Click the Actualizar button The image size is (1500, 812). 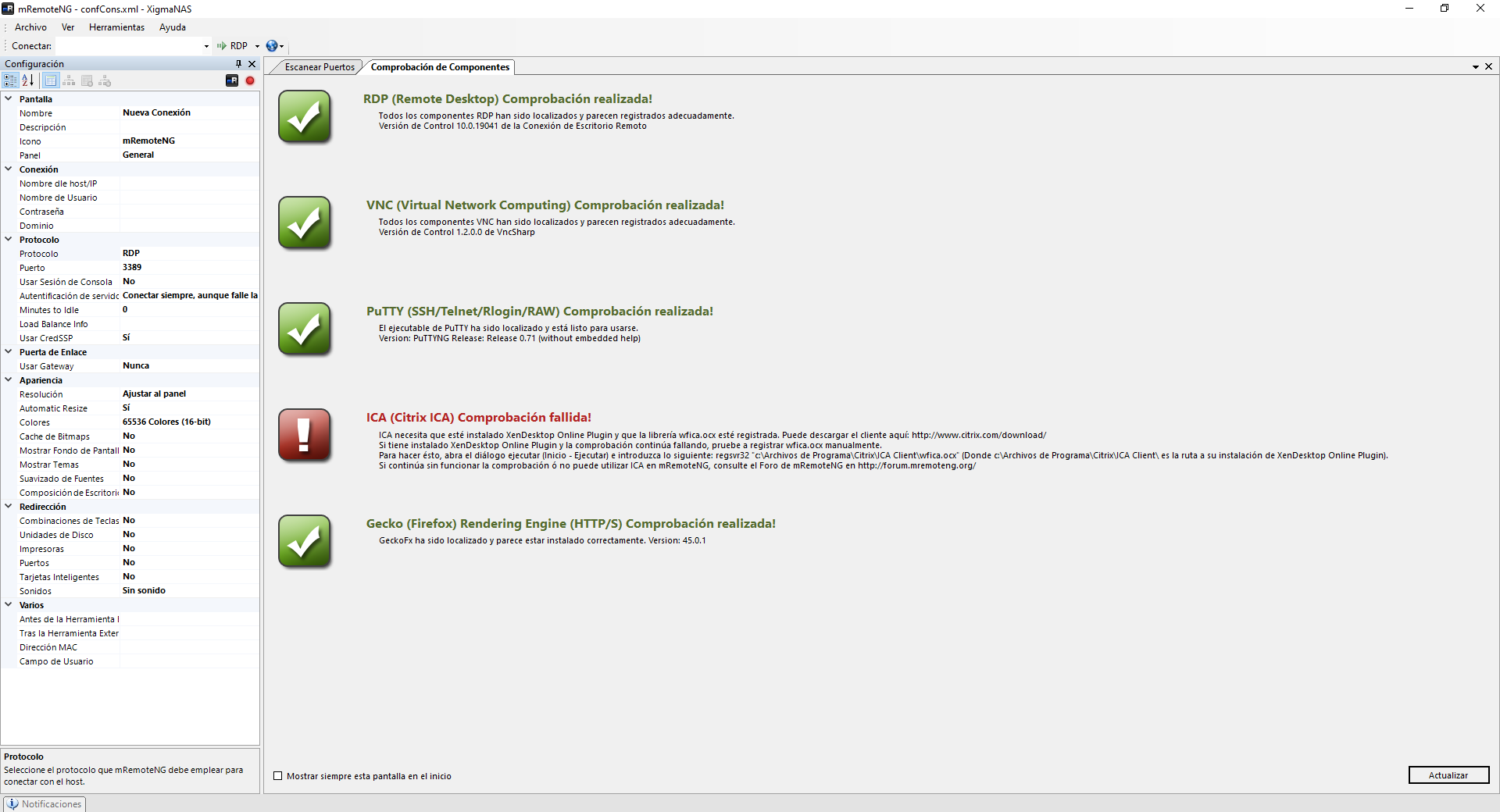click(x=1448, y=775)
